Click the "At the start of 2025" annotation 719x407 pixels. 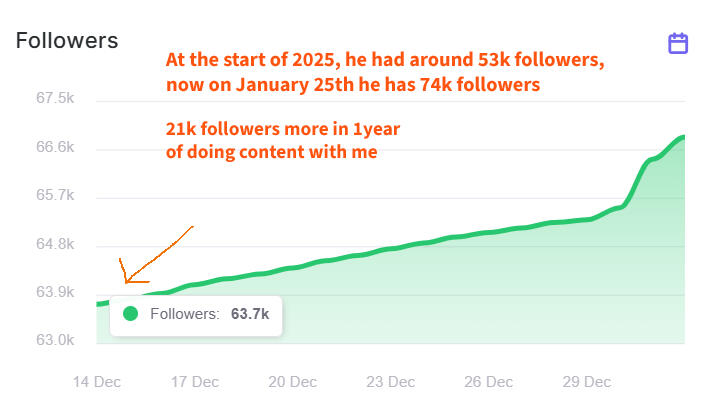coord(385,73)
